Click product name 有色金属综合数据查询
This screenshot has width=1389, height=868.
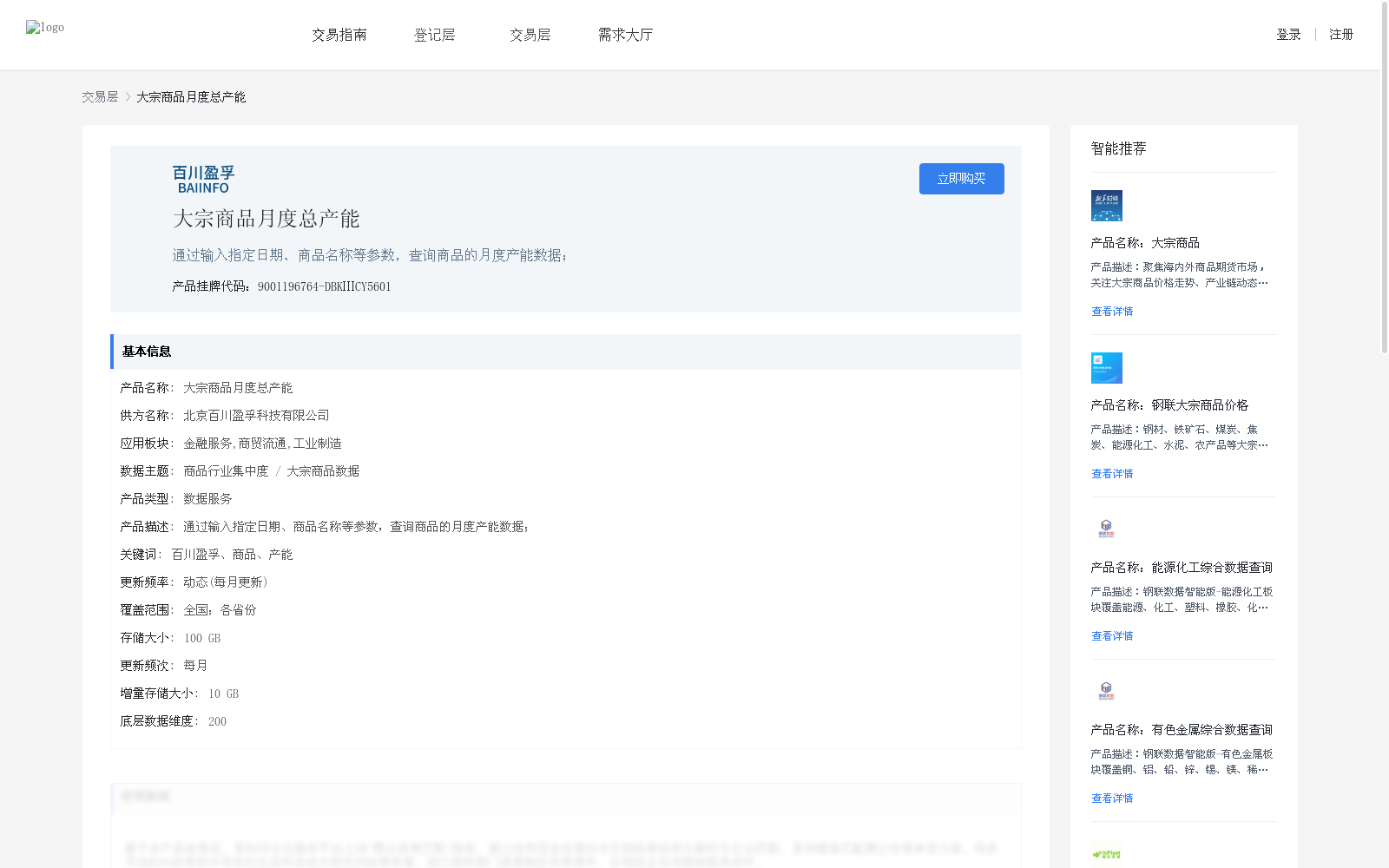click(x=1182, y=730)
